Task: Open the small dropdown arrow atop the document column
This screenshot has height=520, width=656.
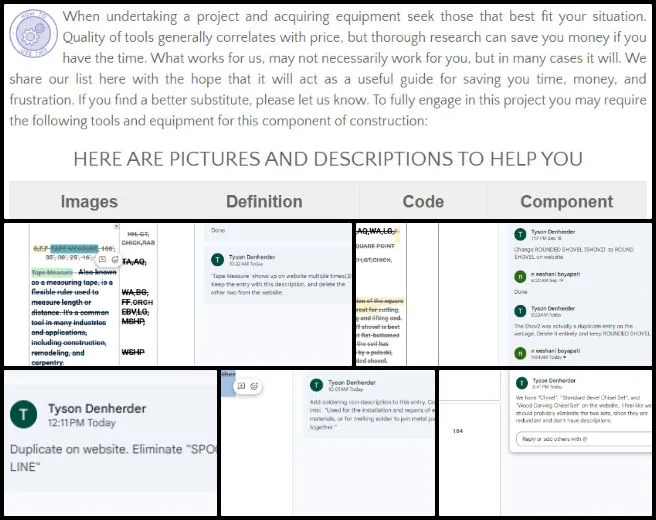Action: pos(116,226)
